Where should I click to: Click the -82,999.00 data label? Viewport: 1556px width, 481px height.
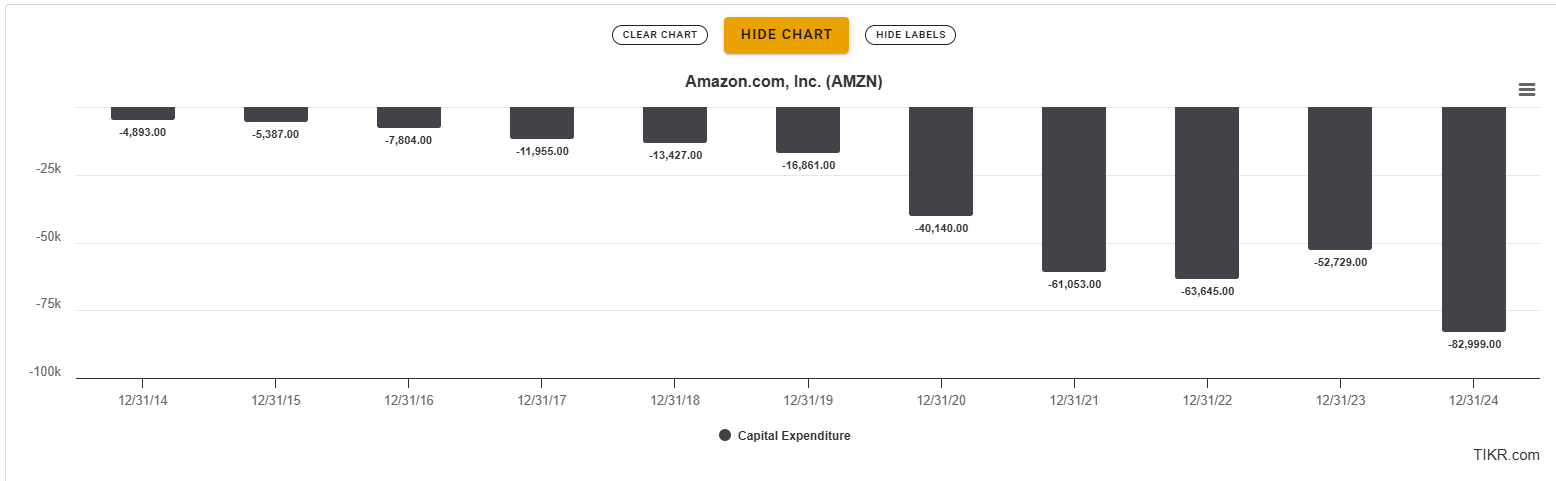click(1474, 344)
